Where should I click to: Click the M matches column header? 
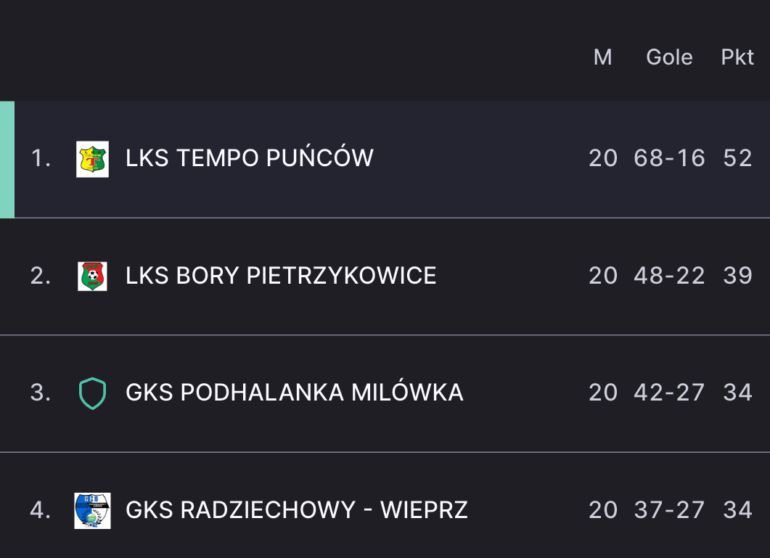point(603,57)
